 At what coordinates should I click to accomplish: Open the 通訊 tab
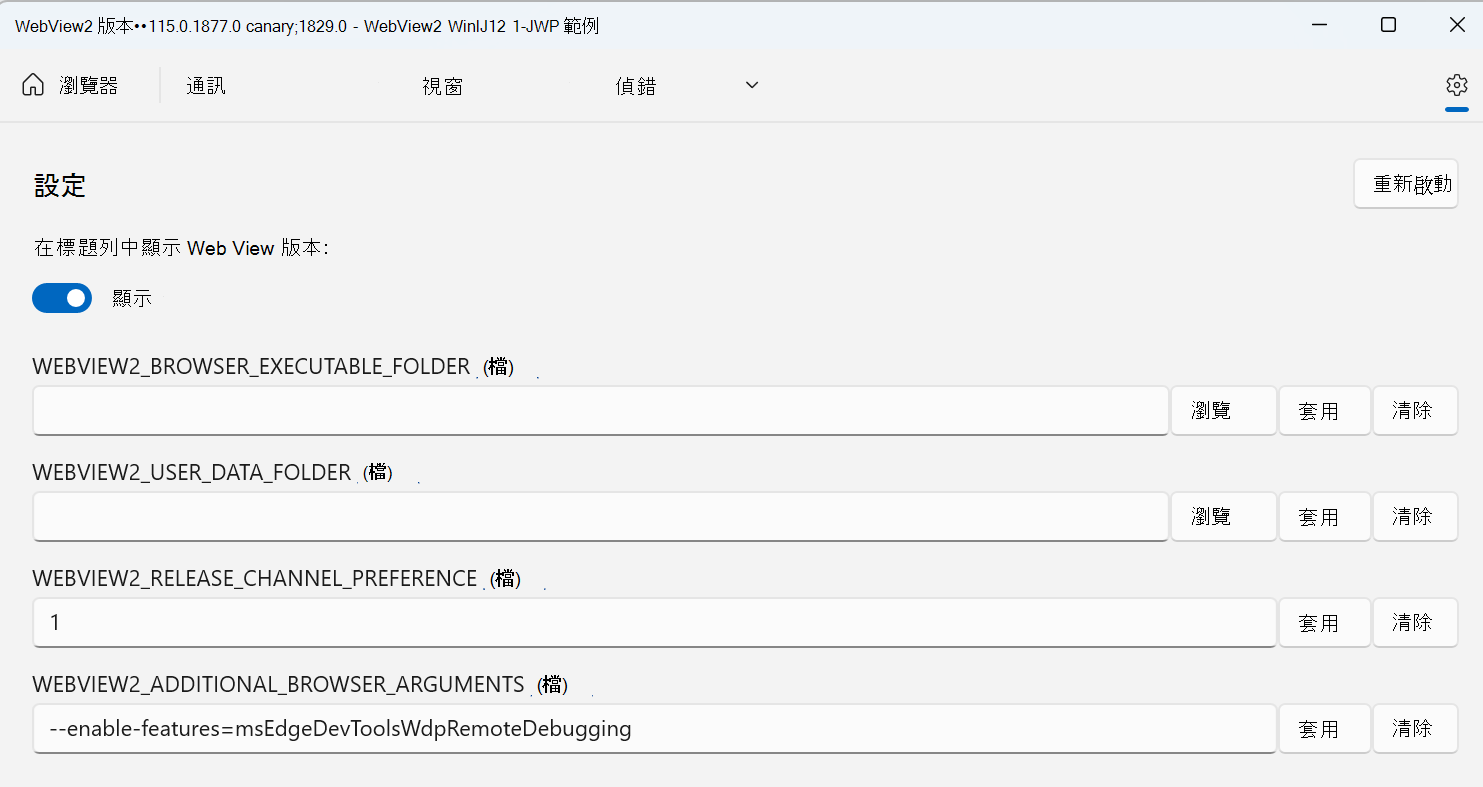(206, 86)
